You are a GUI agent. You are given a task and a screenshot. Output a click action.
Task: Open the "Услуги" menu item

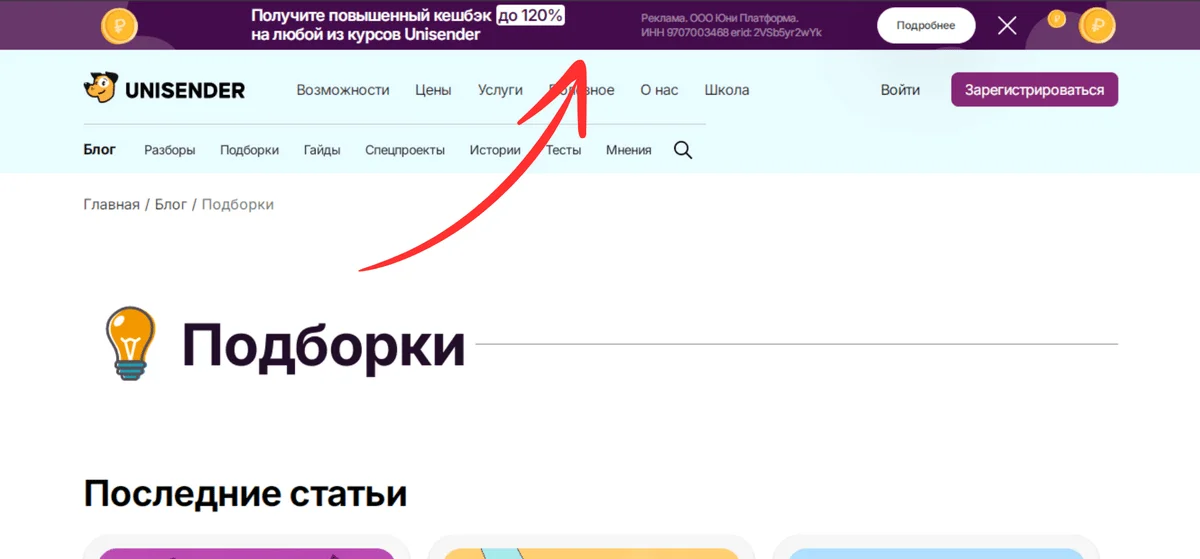point(500,90)
